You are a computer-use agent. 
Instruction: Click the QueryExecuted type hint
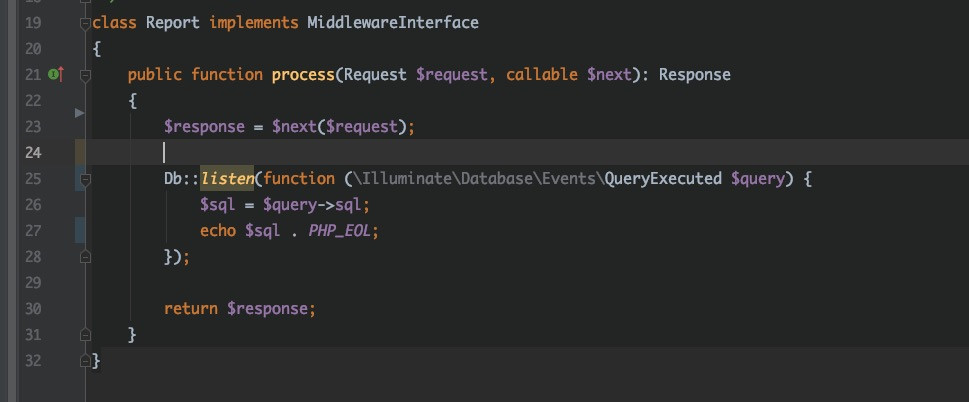coord(663,178)
